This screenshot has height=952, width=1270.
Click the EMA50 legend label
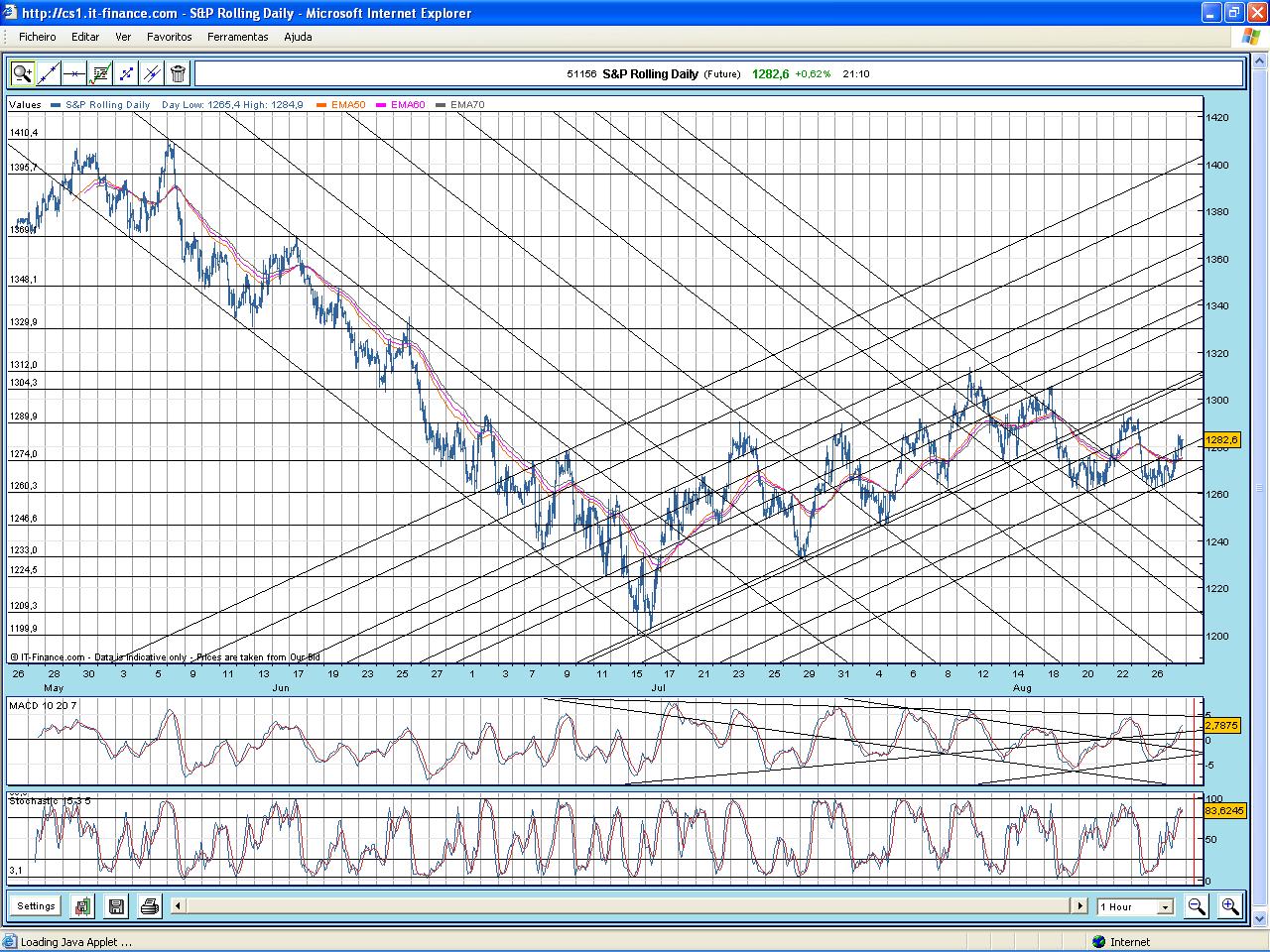[x=348, y=104]
